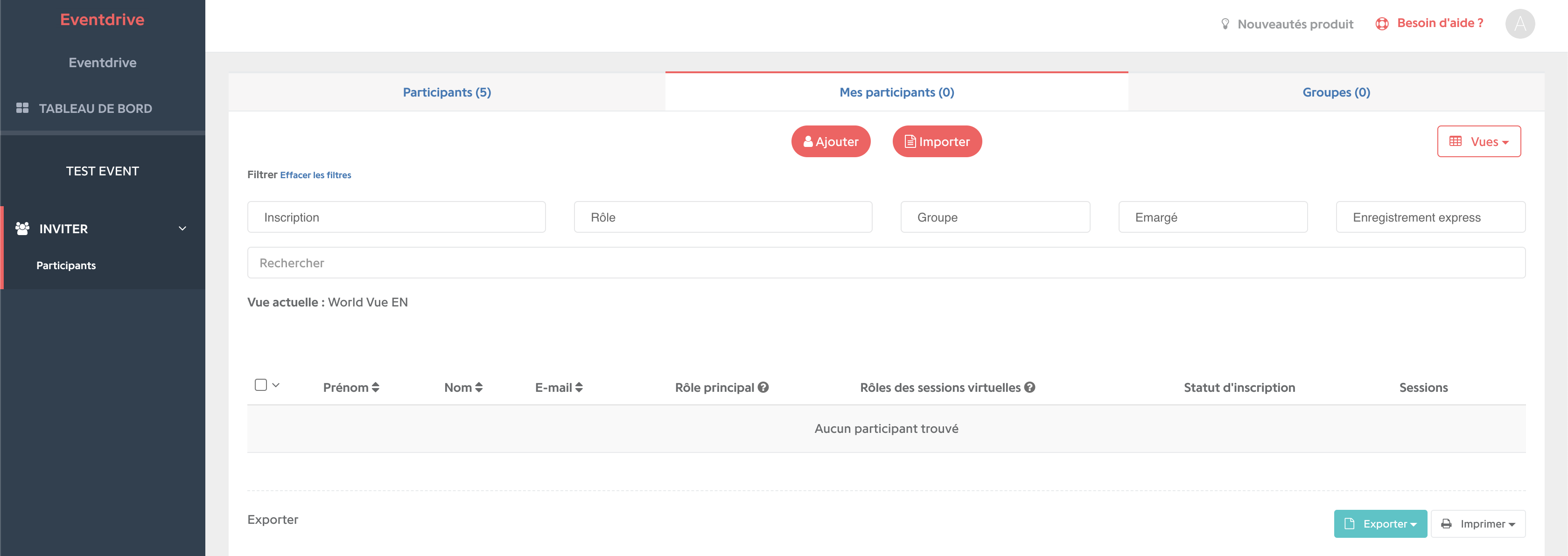Focus the Rechercher search field

pyautogui.click(x=886, y=263)
